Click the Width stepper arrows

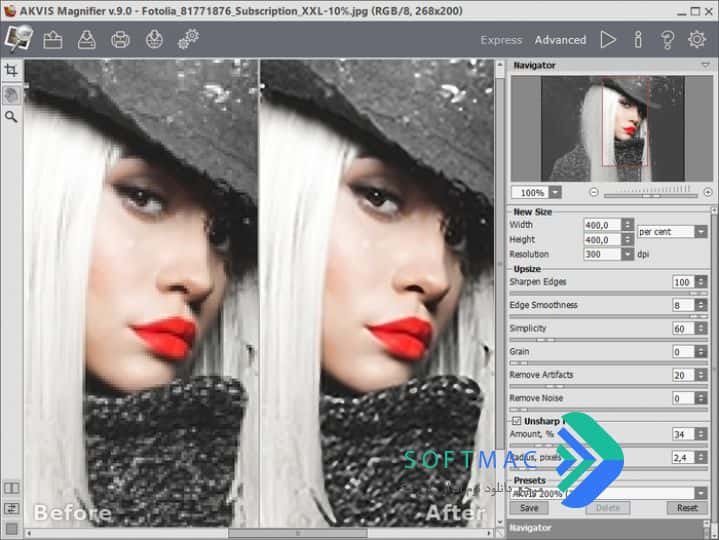pos(628,225)
